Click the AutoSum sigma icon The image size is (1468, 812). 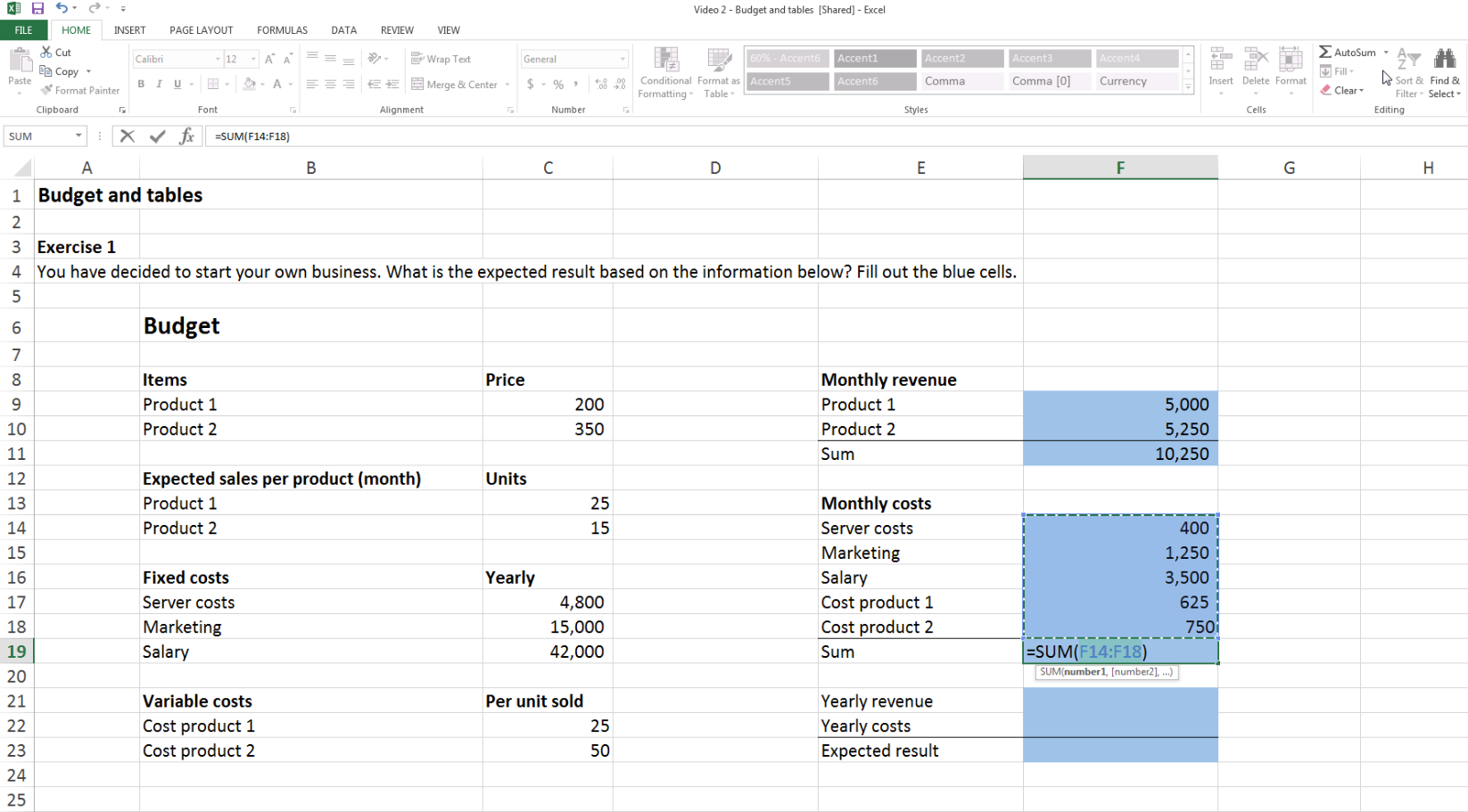pyautogui.click(x=1325, y=53)
